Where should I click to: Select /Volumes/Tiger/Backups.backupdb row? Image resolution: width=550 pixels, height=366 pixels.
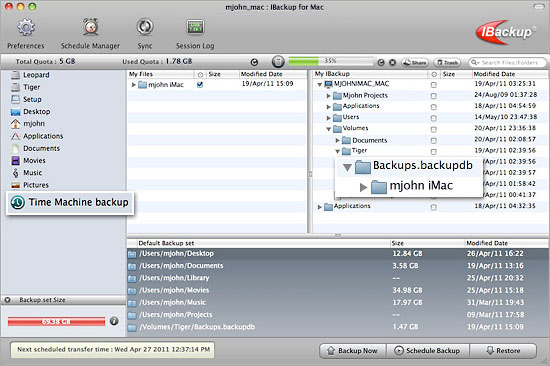(x=338, y=327)
